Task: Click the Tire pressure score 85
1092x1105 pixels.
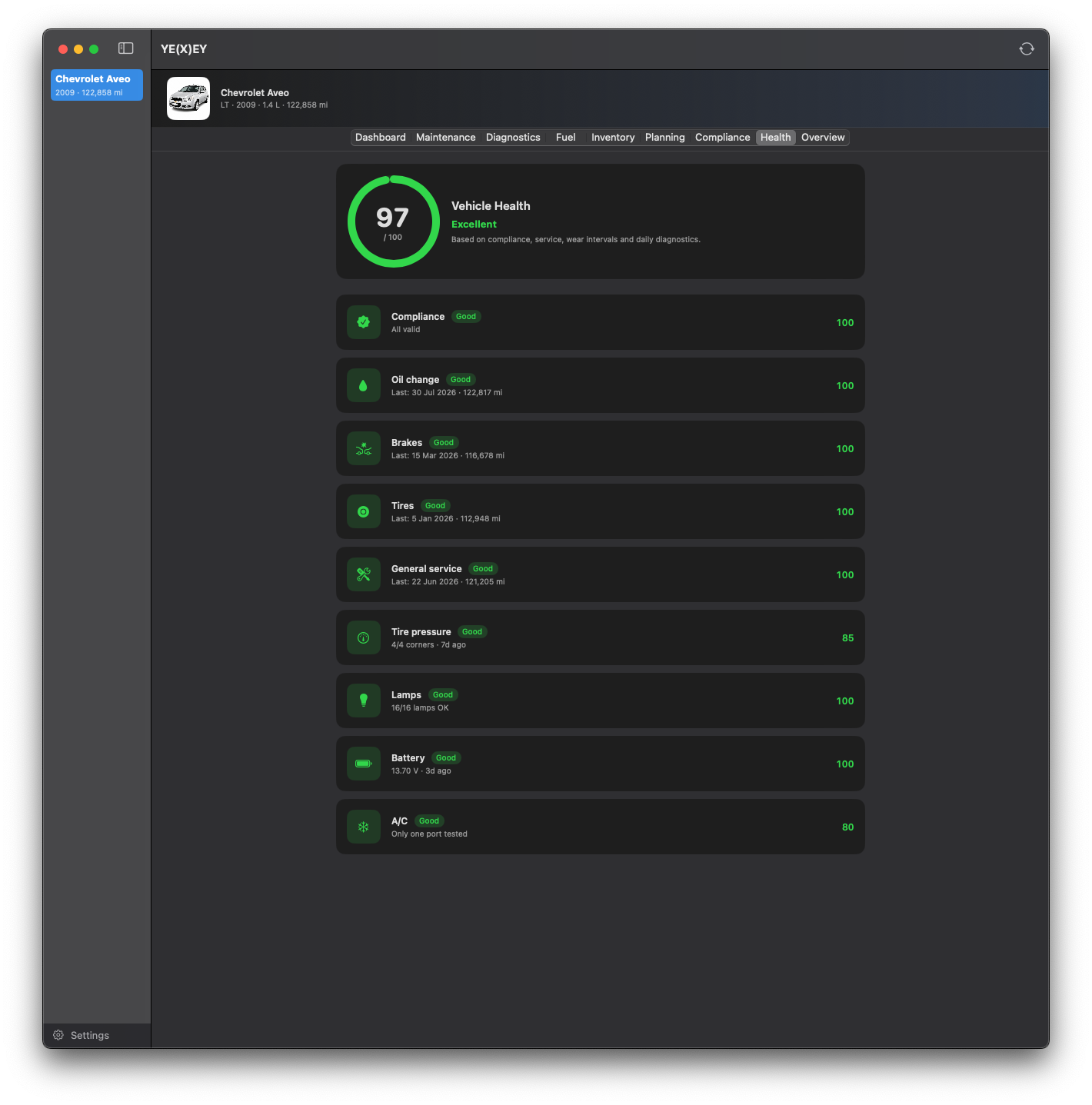Action: point(847,638)
